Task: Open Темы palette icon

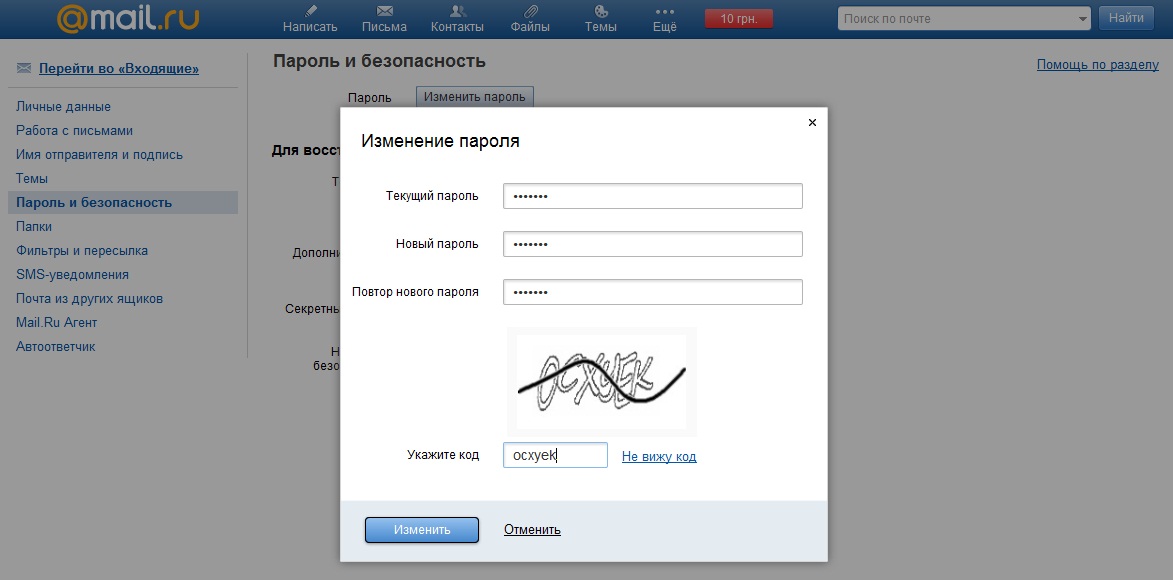Action: (x=601, y=10)
